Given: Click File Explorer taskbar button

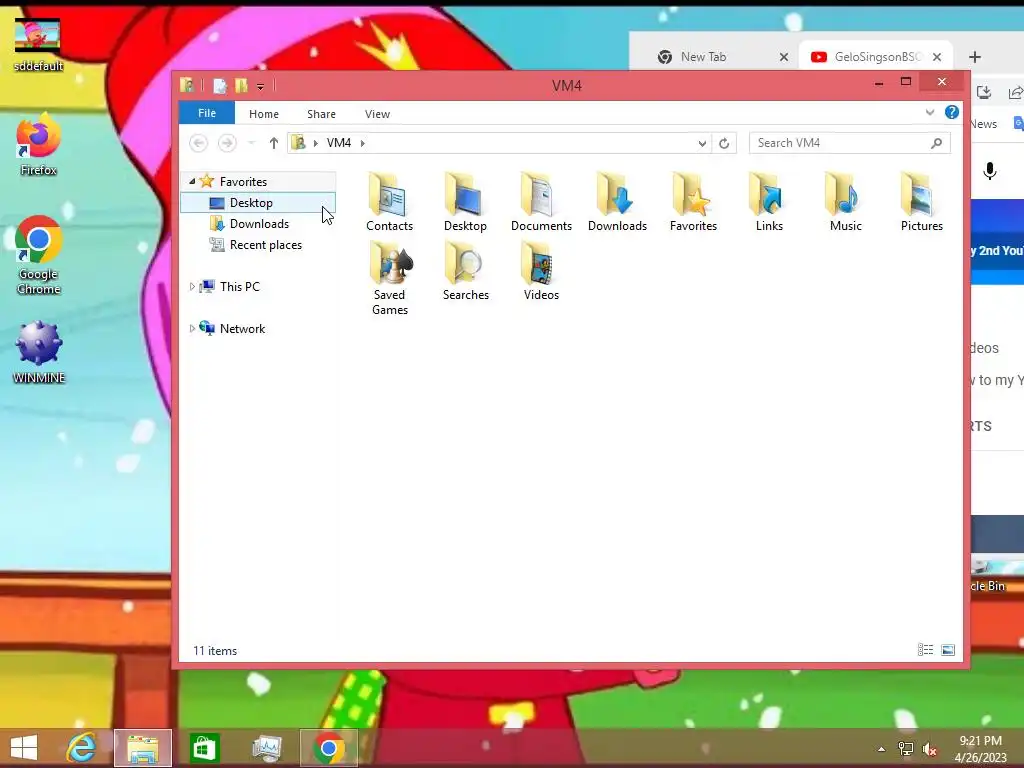Looking at the screenshot, I should 143,748.
